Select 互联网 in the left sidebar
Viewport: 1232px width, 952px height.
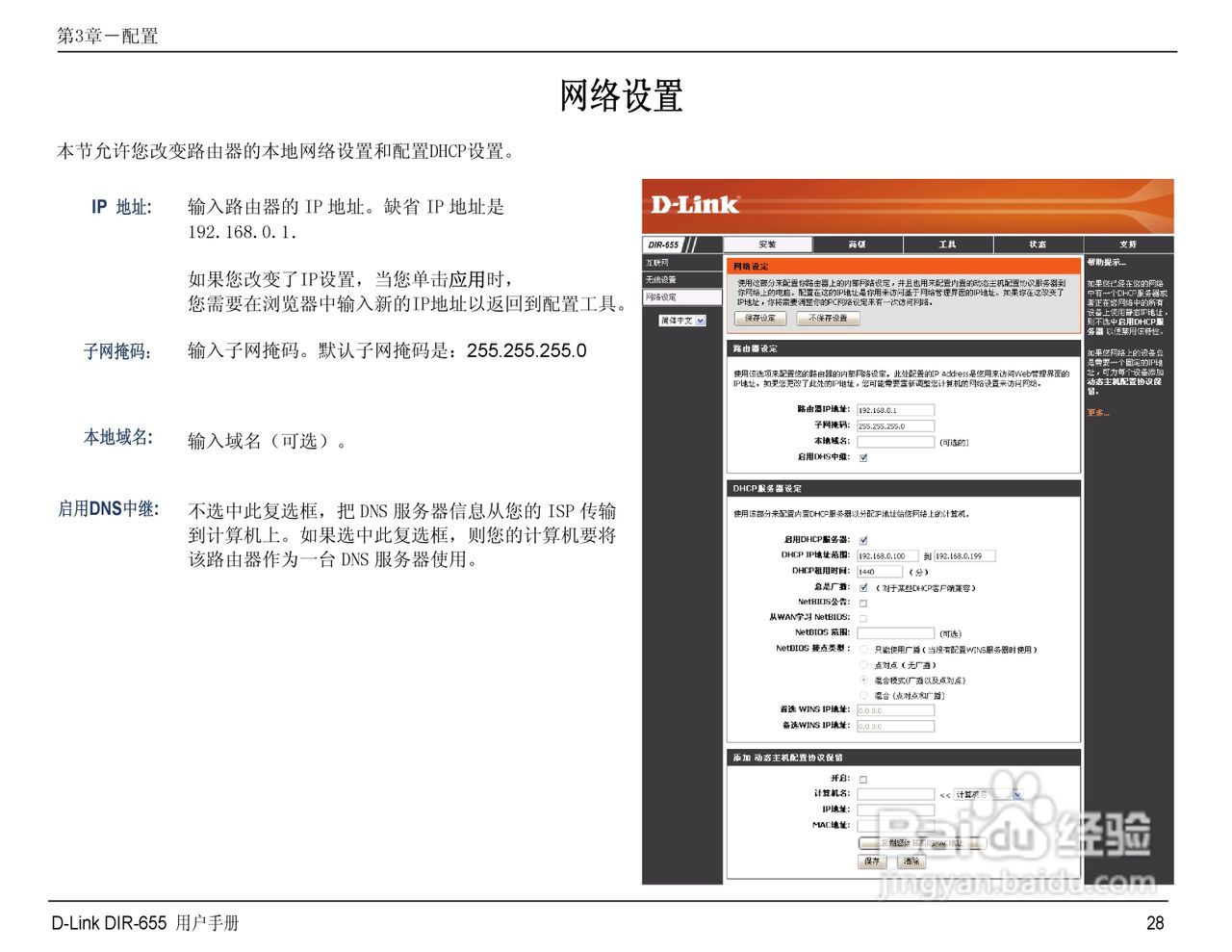681,263
